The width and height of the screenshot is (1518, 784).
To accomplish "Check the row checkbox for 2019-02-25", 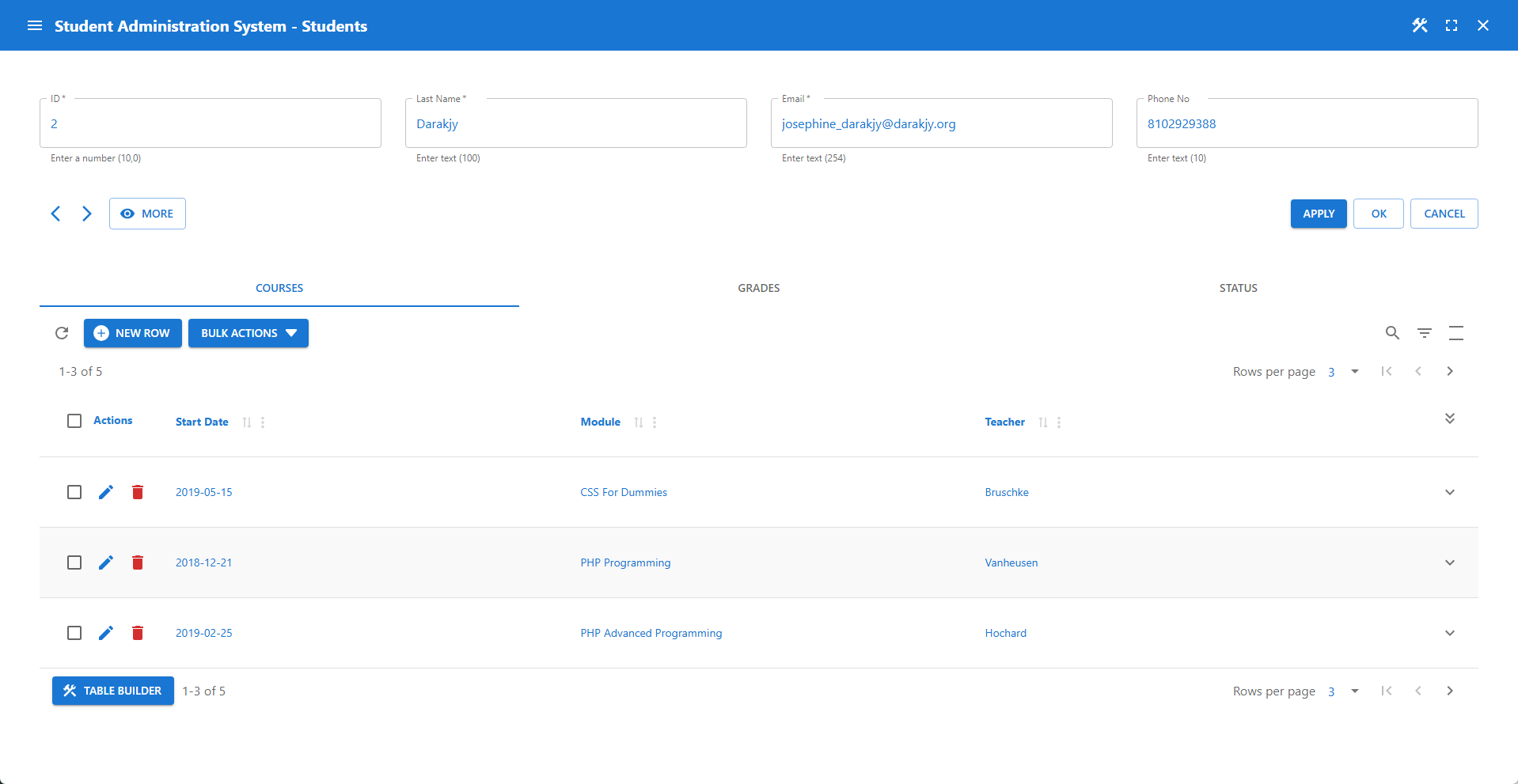I will pyautogui.click(x=74, y=633).
